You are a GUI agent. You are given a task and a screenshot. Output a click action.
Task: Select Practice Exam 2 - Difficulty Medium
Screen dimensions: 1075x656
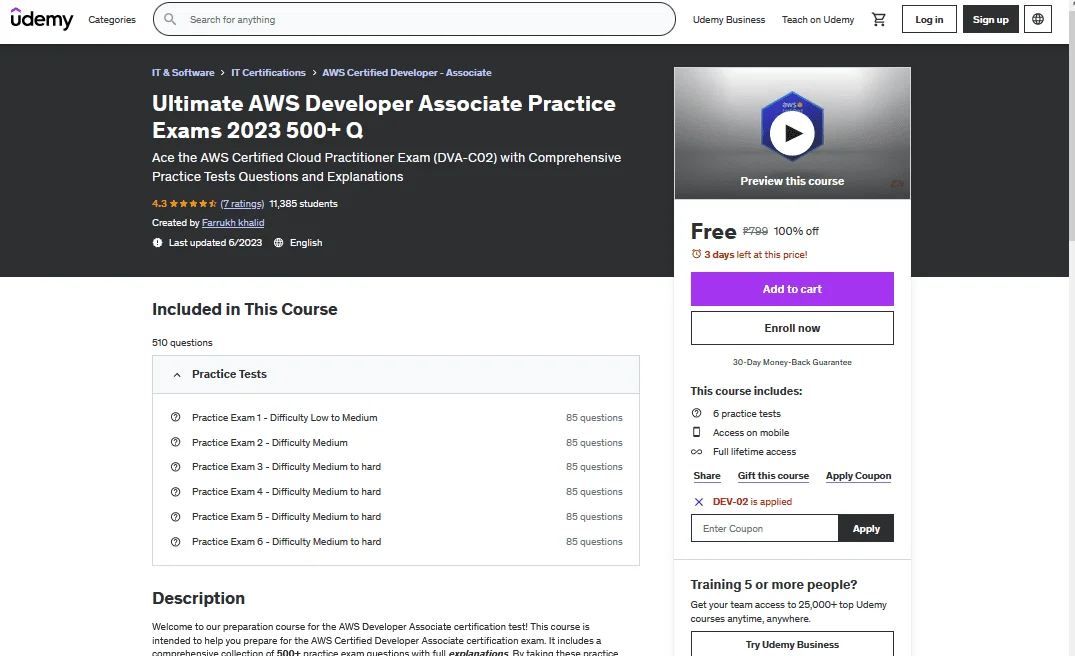[x=269, y=443]
